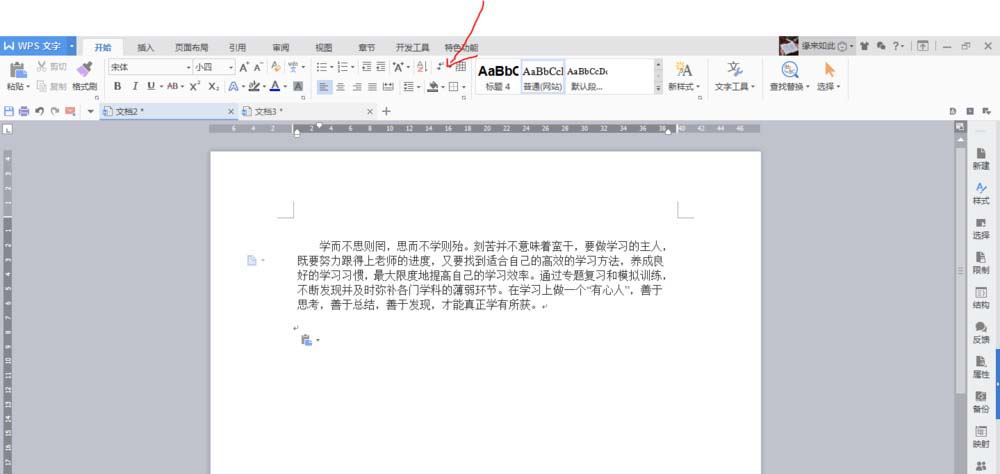1000x474 pixels.
Task: Toggle character shading A button
Action: [x=298, y=86]
